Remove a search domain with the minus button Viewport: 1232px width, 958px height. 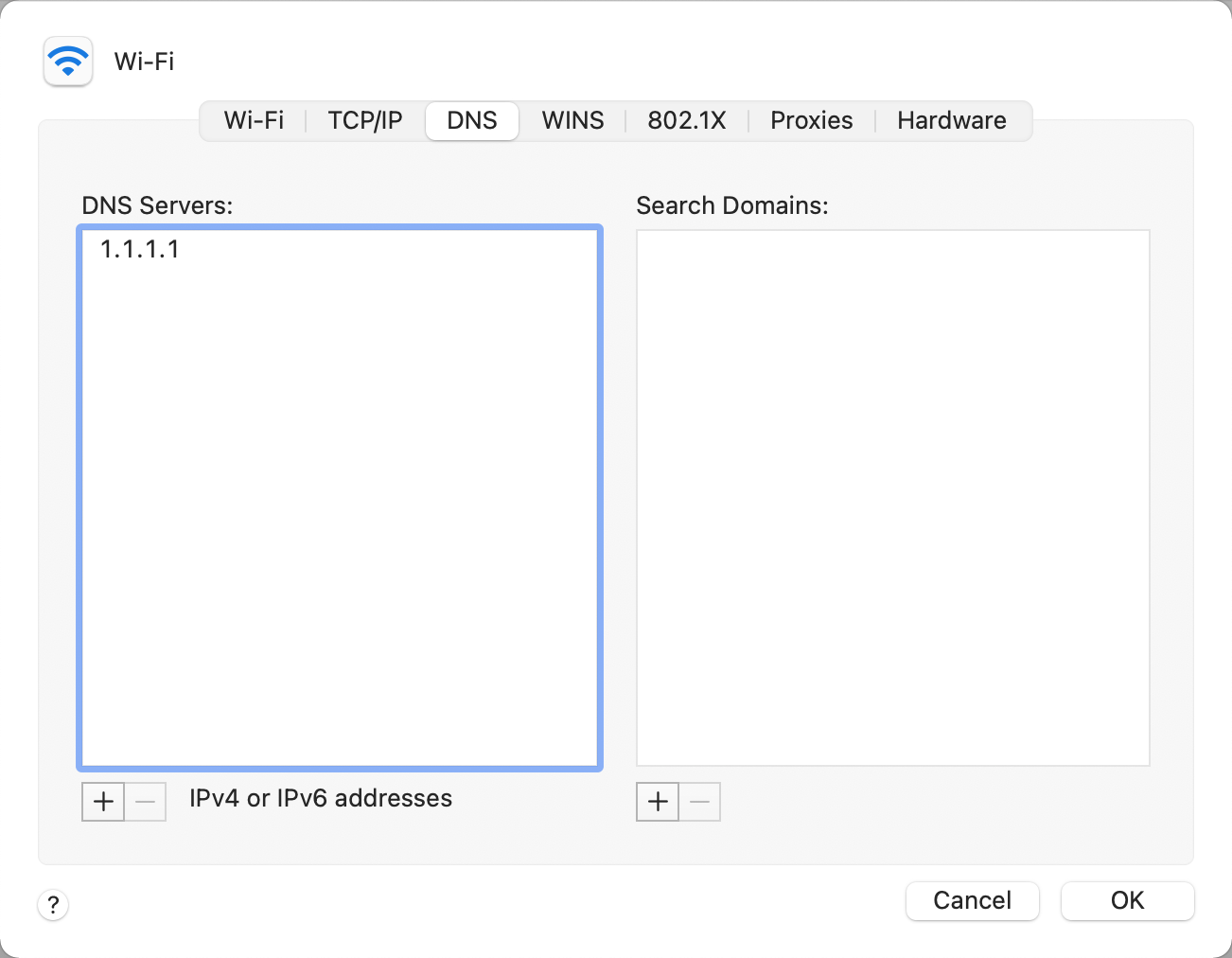(700, 802)
